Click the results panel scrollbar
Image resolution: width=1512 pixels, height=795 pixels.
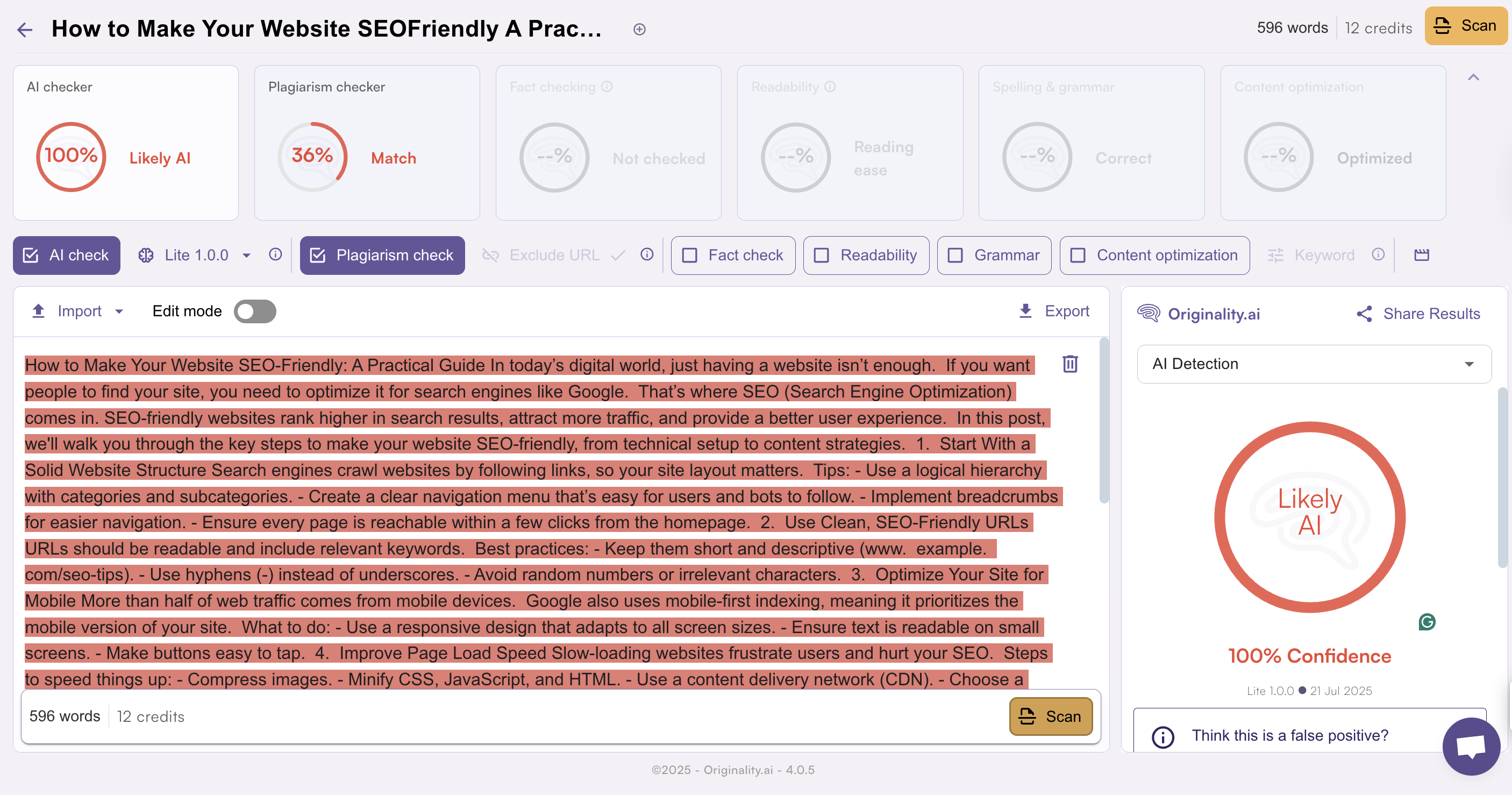point(1502,477)
